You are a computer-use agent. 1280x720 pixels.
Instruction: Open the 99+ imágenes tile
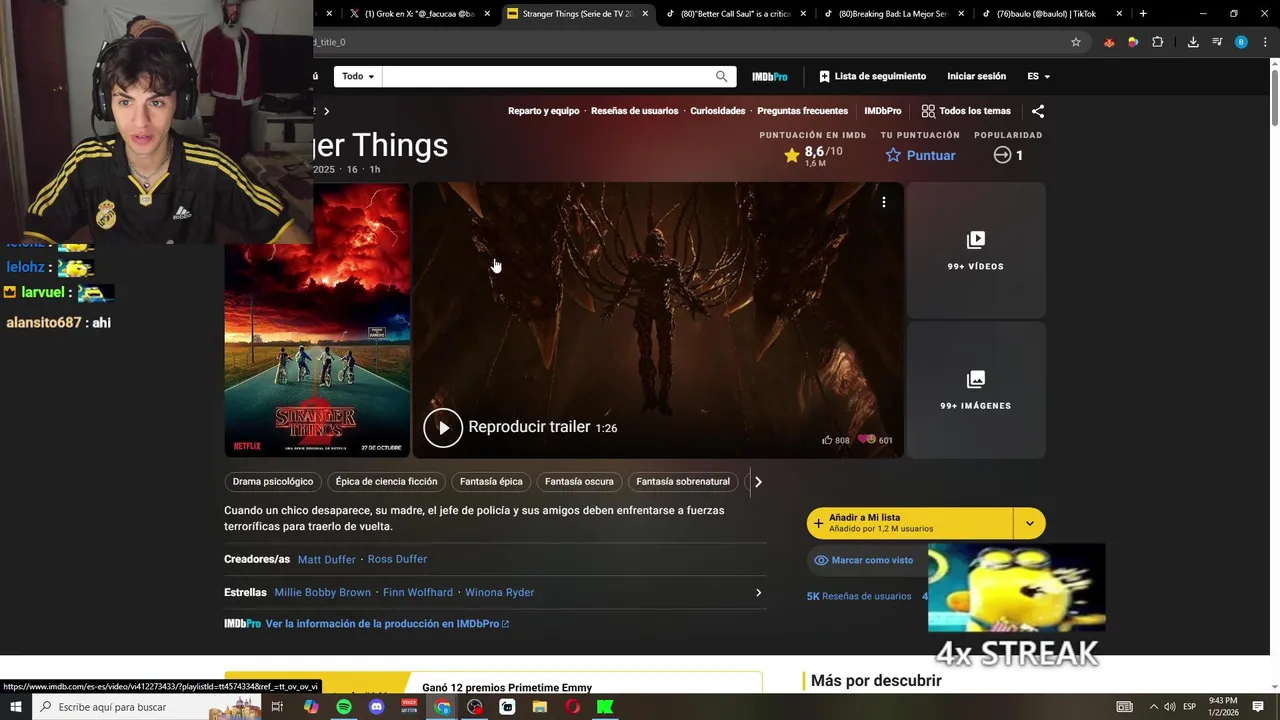pos(975,390)
